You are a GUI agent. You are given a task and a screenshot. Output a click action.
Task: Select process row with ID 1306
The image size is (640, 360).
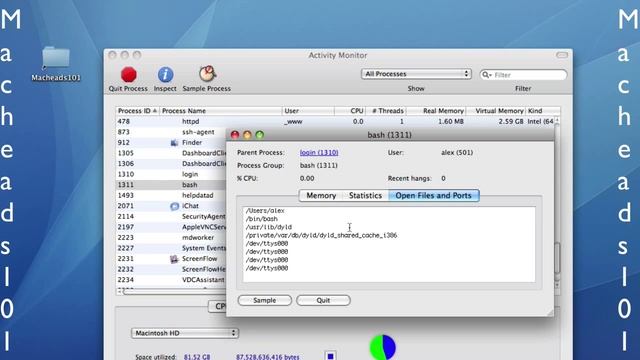pyautogui.click(x=171, y=164)
